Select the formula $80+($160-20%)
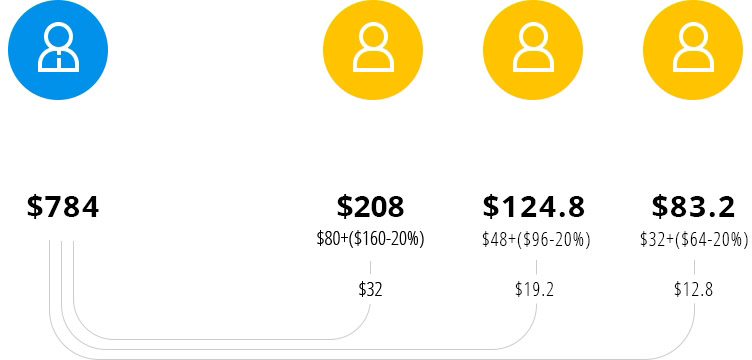752x360 pixels. [370, 239]
